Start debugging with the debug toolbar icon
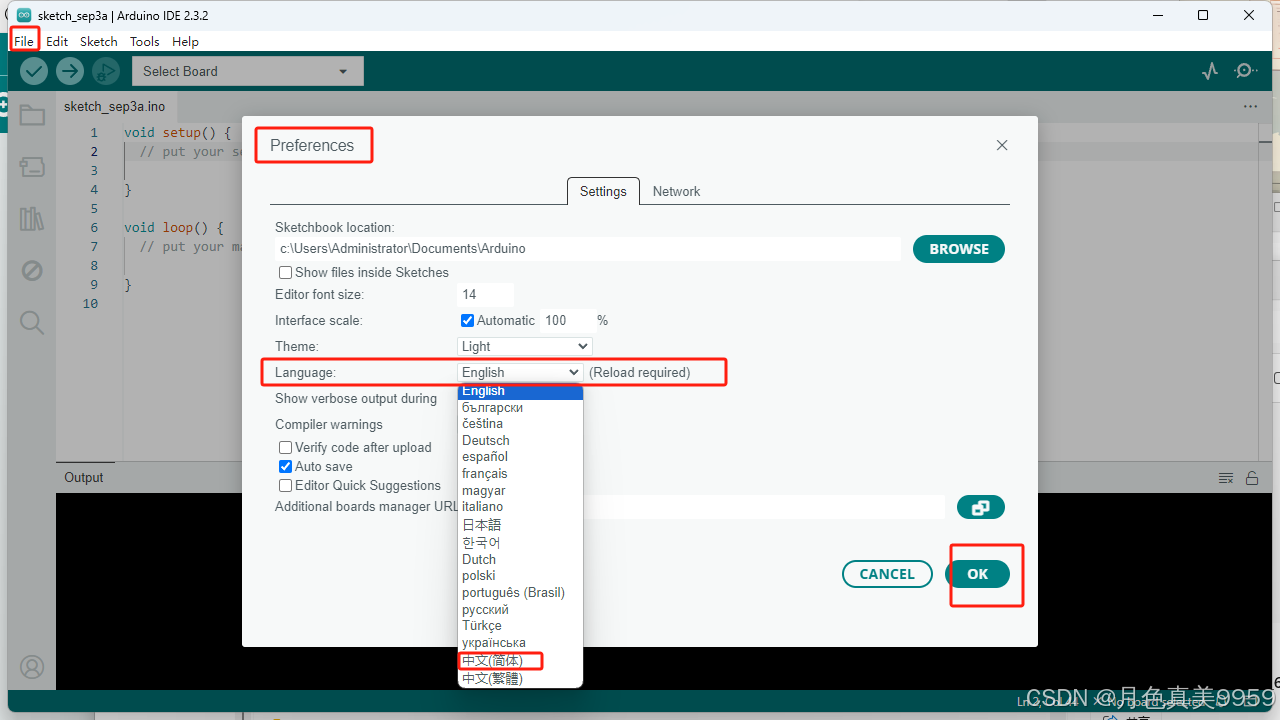1280x720 pixels. pyautogui.click(x=105, y=71)
